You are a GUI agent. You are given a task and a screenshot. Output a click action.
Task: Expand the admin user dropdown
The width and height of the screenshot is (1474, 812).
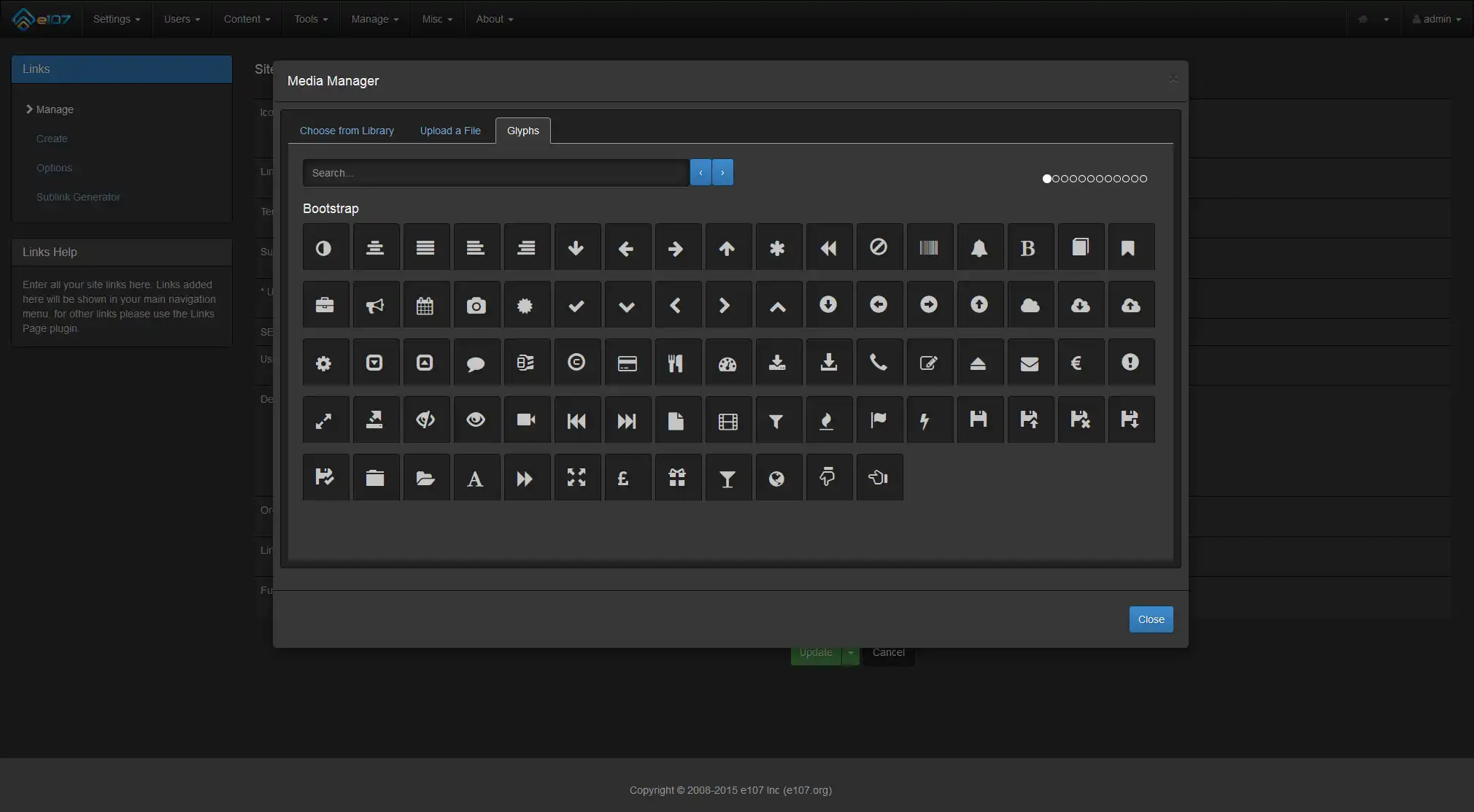pos(1436,19)
